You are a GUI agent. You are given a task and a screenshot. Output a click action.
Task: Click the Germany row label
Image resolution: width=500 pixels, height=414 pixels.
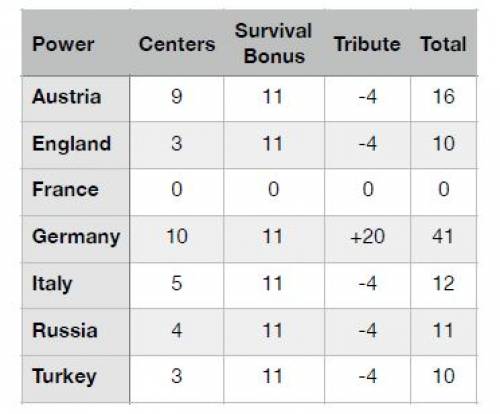point(76,237)
